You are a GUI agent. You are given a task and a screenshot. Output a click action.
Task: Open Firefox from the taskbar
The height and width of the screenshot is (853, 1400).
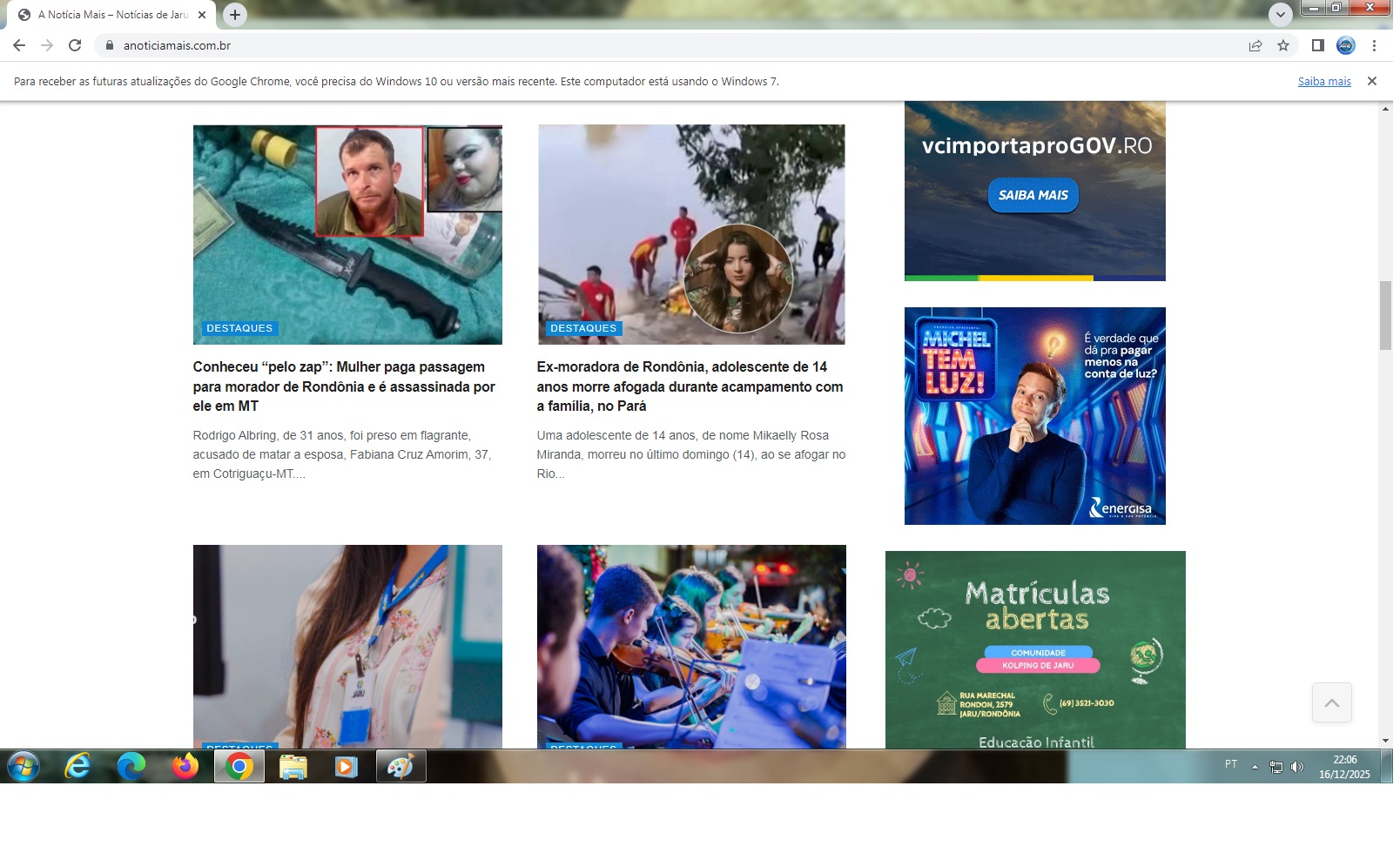pyautogui.click(x=185, y=767)
